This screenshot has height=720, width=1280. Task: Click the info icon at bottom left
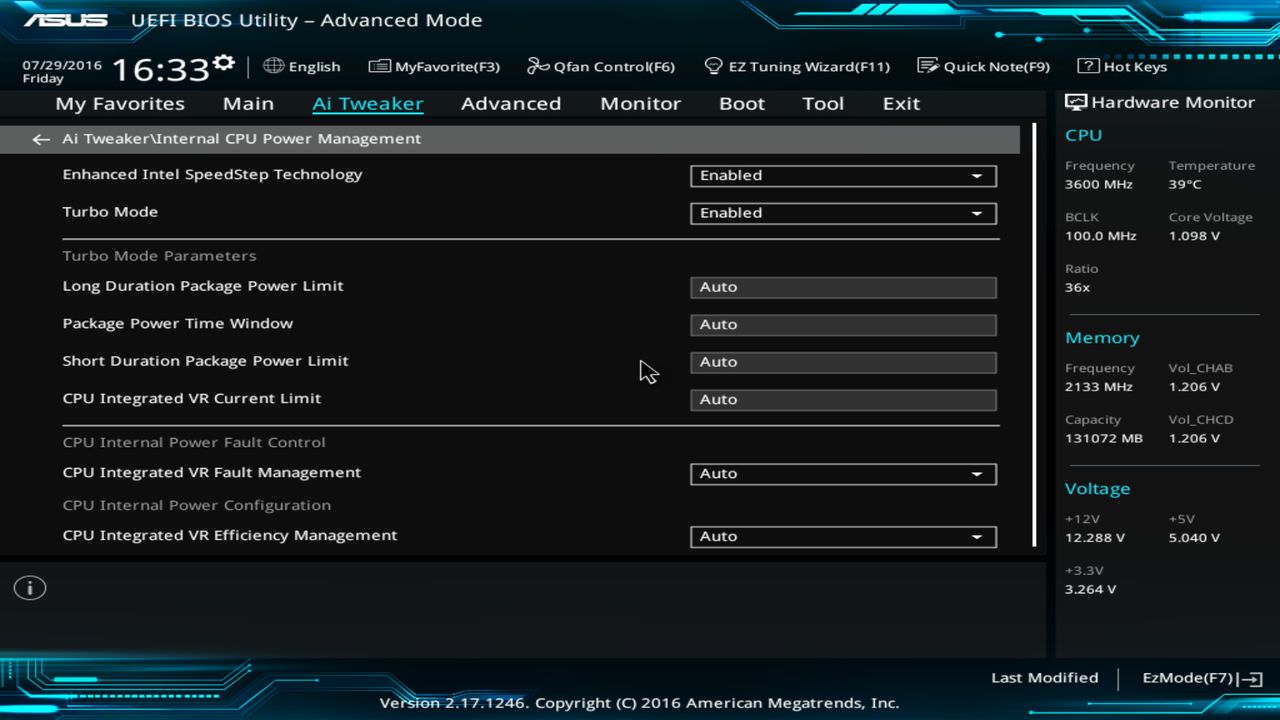pyautogui.click(x=29, y=588)
